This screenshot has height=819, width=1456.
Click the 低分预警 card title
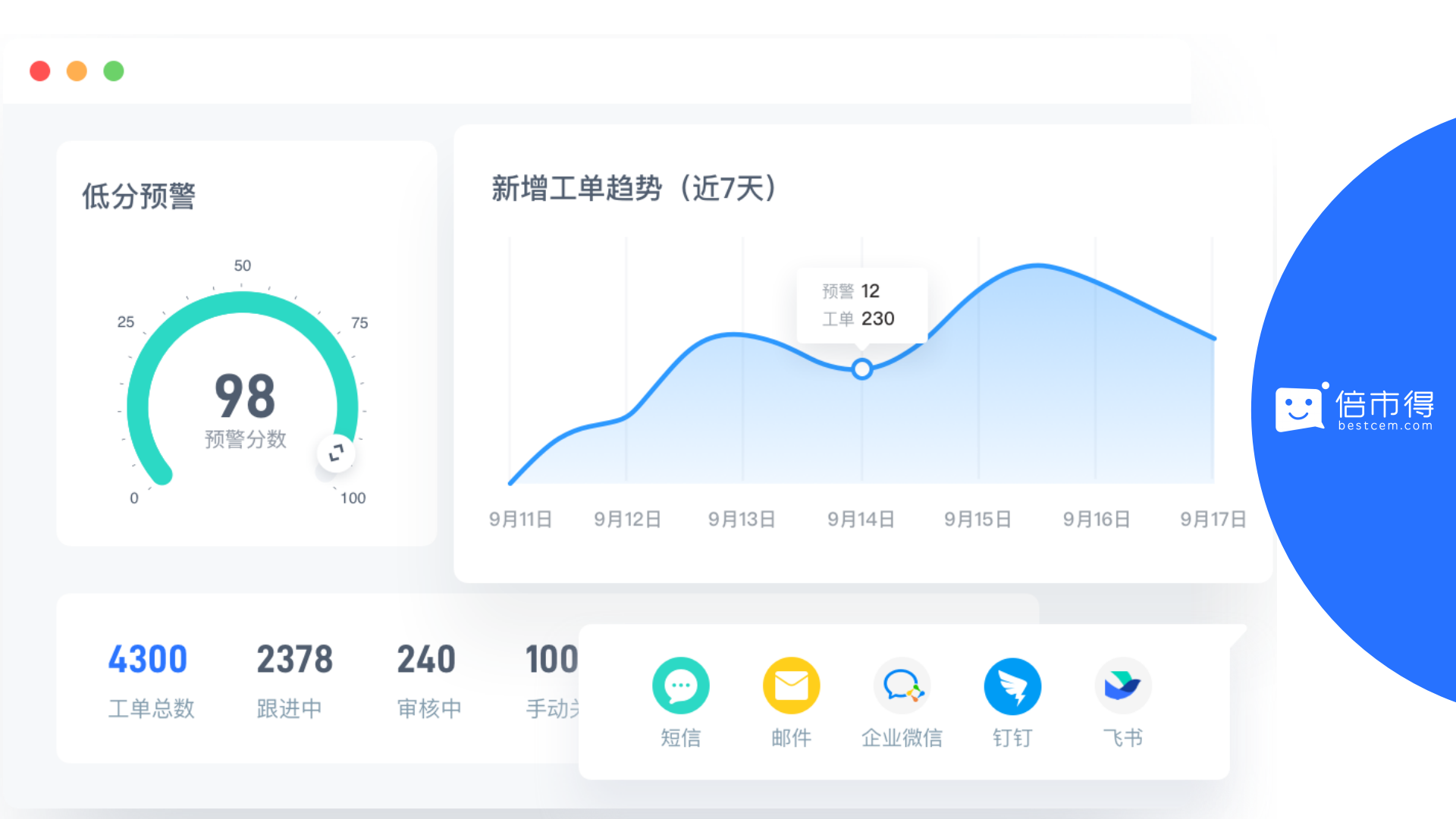139,196
